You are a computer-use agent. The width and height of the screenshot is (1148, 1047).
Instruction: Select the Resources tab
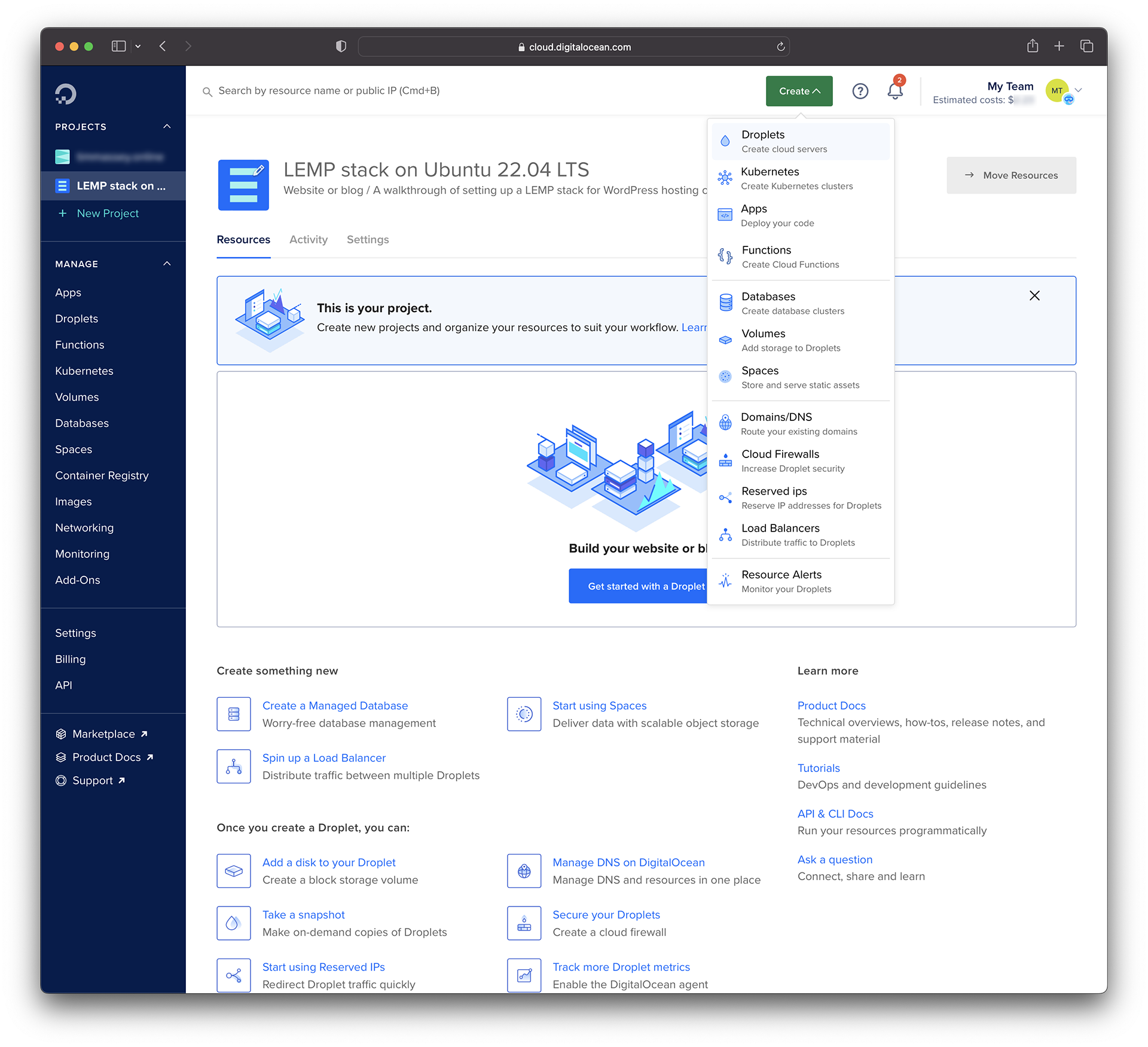(243, 240)
